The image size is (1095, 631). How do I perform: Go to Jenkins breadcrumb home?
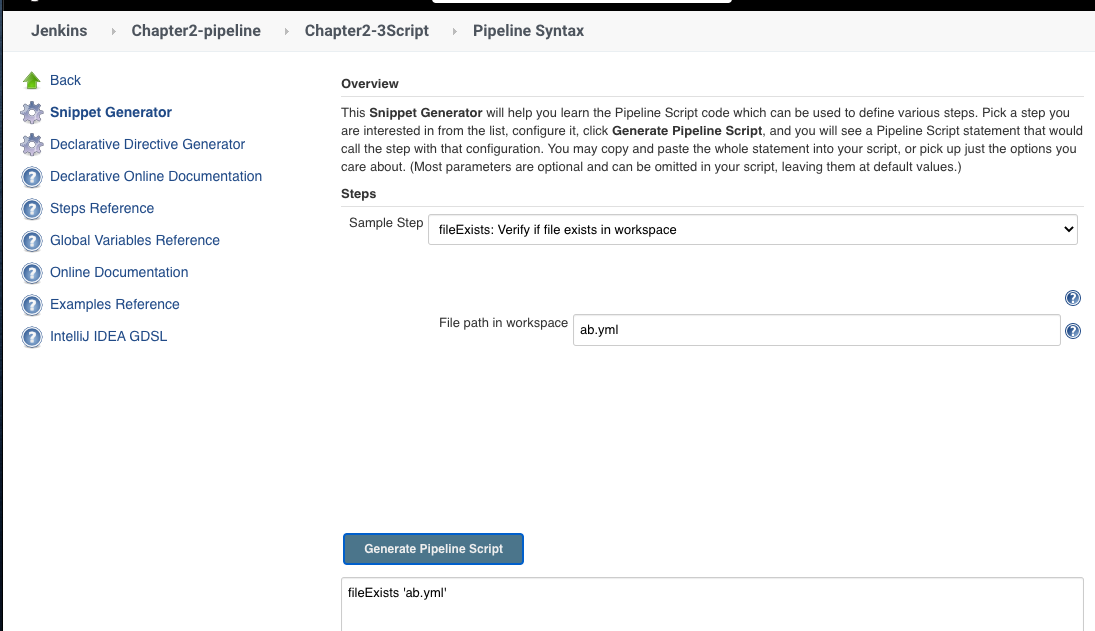point(59,31)
